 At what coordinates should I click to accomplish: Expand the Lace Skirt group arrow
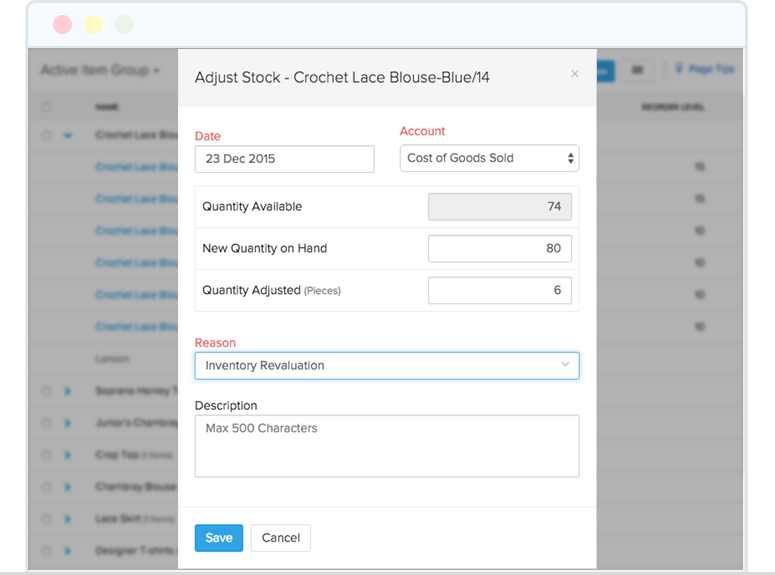click(68, 518)
